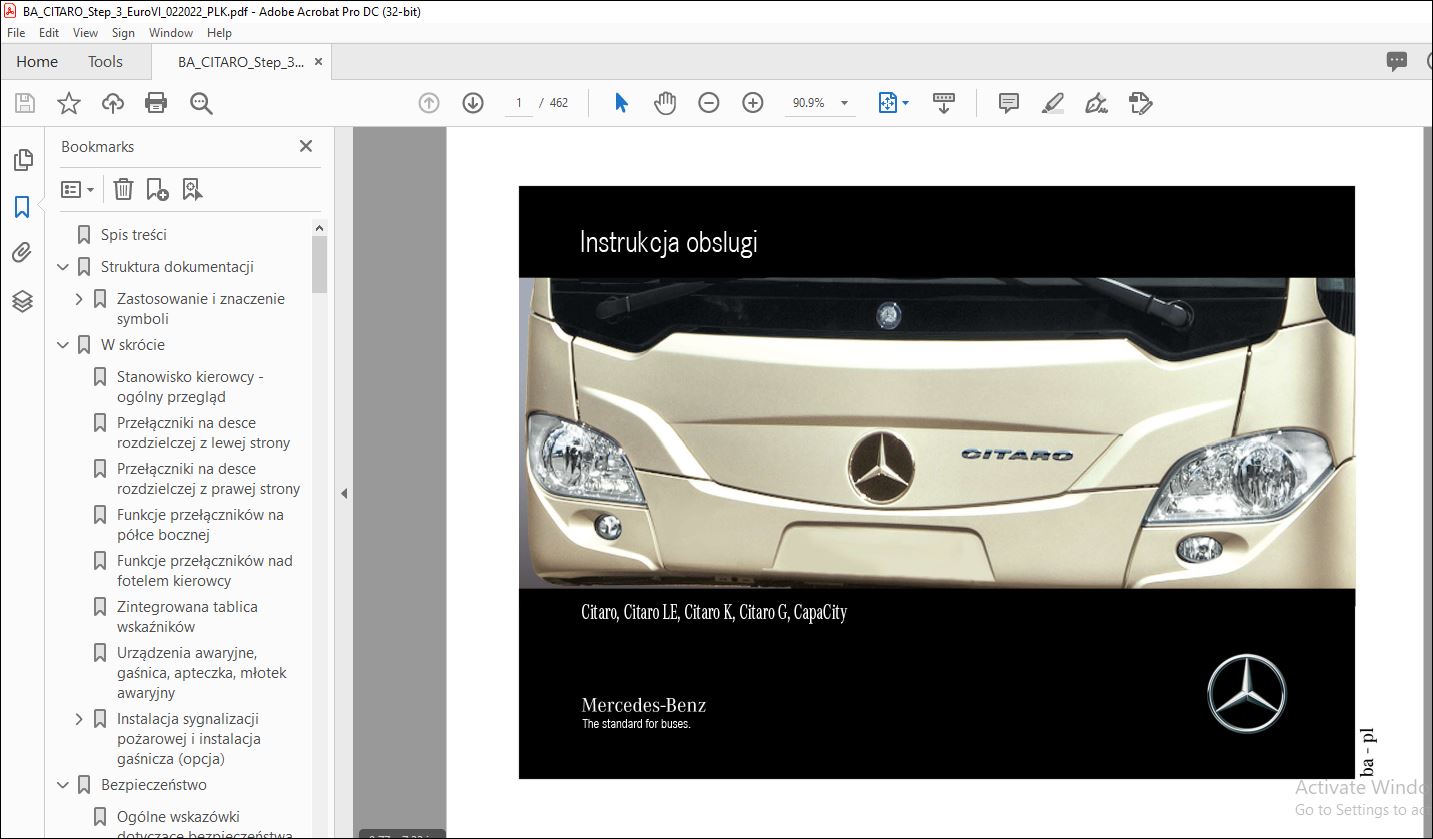The width and height of the screenshot is (1433, 839).
Task: Delete selected bookmark with trash icon
Action: pos(123,189)
